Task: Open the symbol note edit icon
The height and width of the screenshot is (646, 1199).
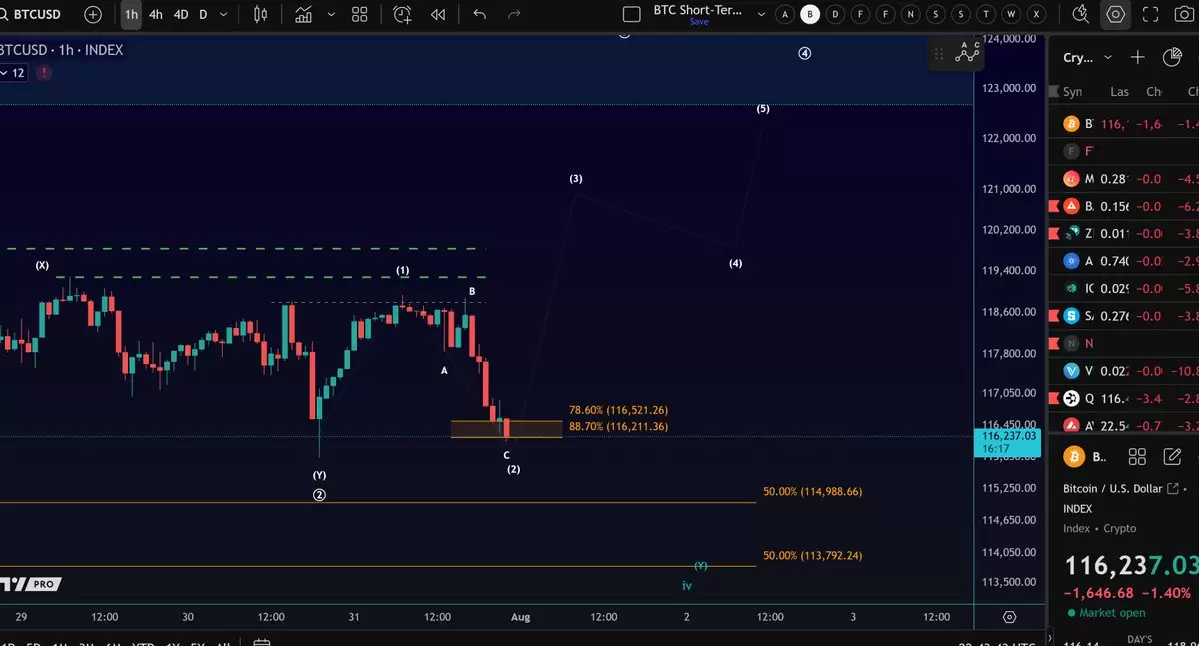Action: 1172,456
